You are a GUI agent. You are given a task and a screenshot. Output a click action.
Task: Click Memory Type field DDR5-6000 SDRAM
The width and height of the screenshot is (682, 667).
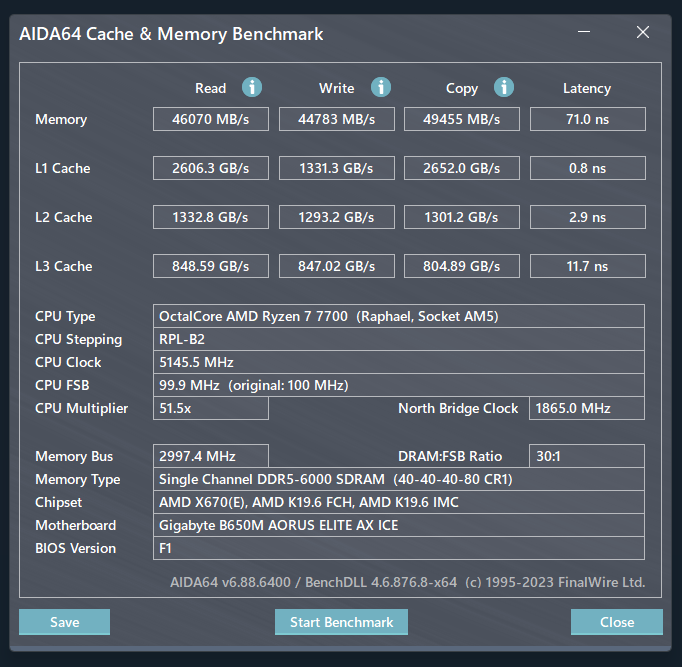coord(399,479)
